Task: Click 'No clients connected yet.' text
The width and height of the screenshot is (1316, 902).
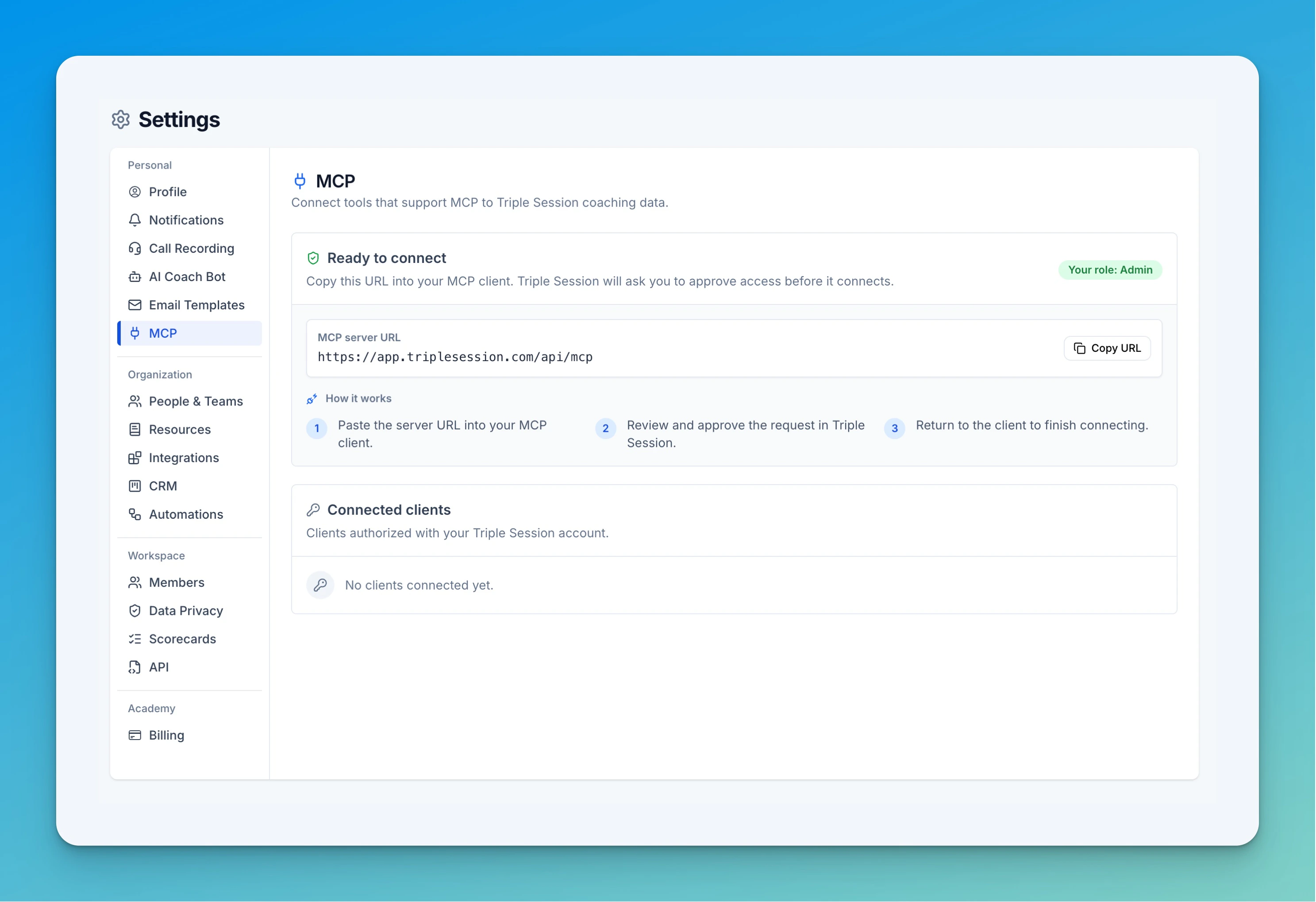Action: tap(419, 586)
